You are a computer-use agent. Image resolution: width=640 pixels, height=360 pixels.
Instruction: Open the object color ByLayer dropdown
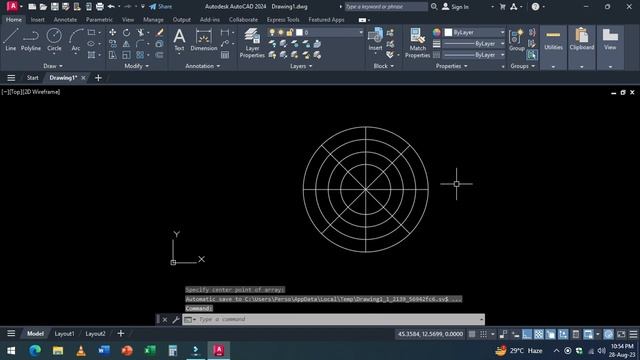click(474, 32)
